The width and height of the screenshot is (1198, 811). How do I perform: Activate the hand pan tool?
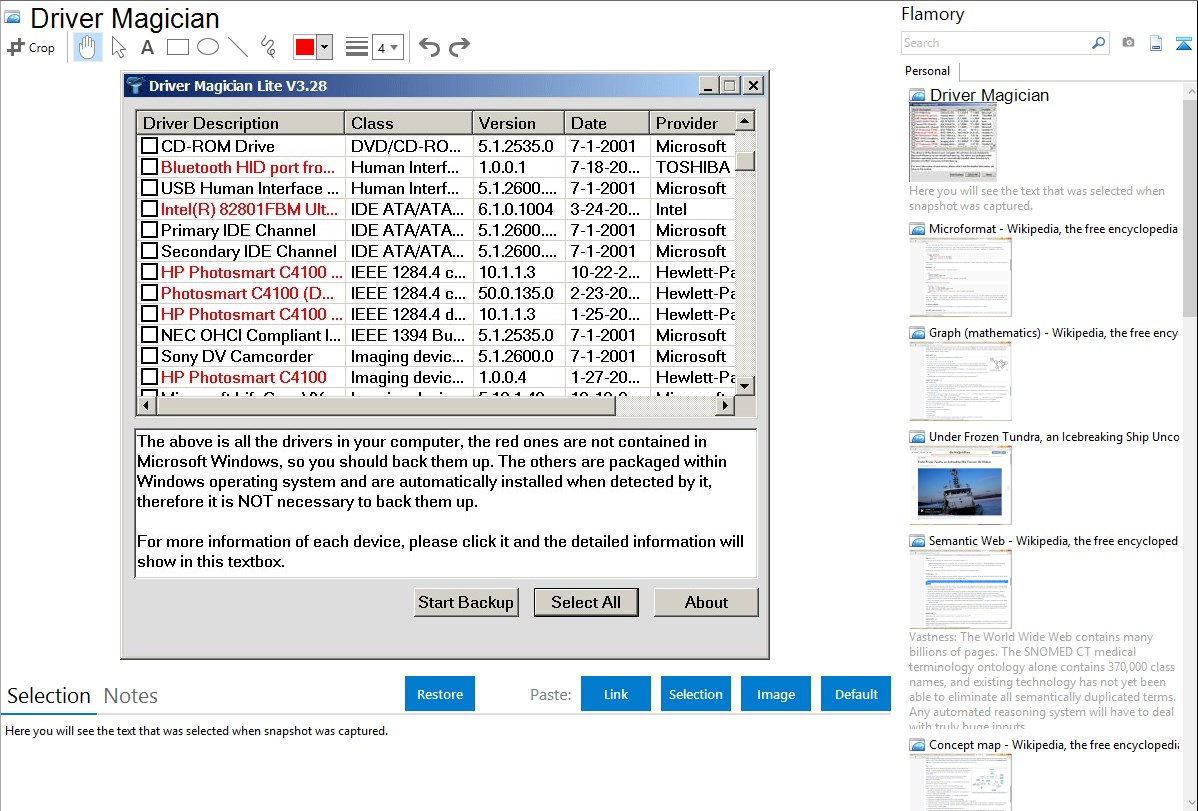point(88,47)
